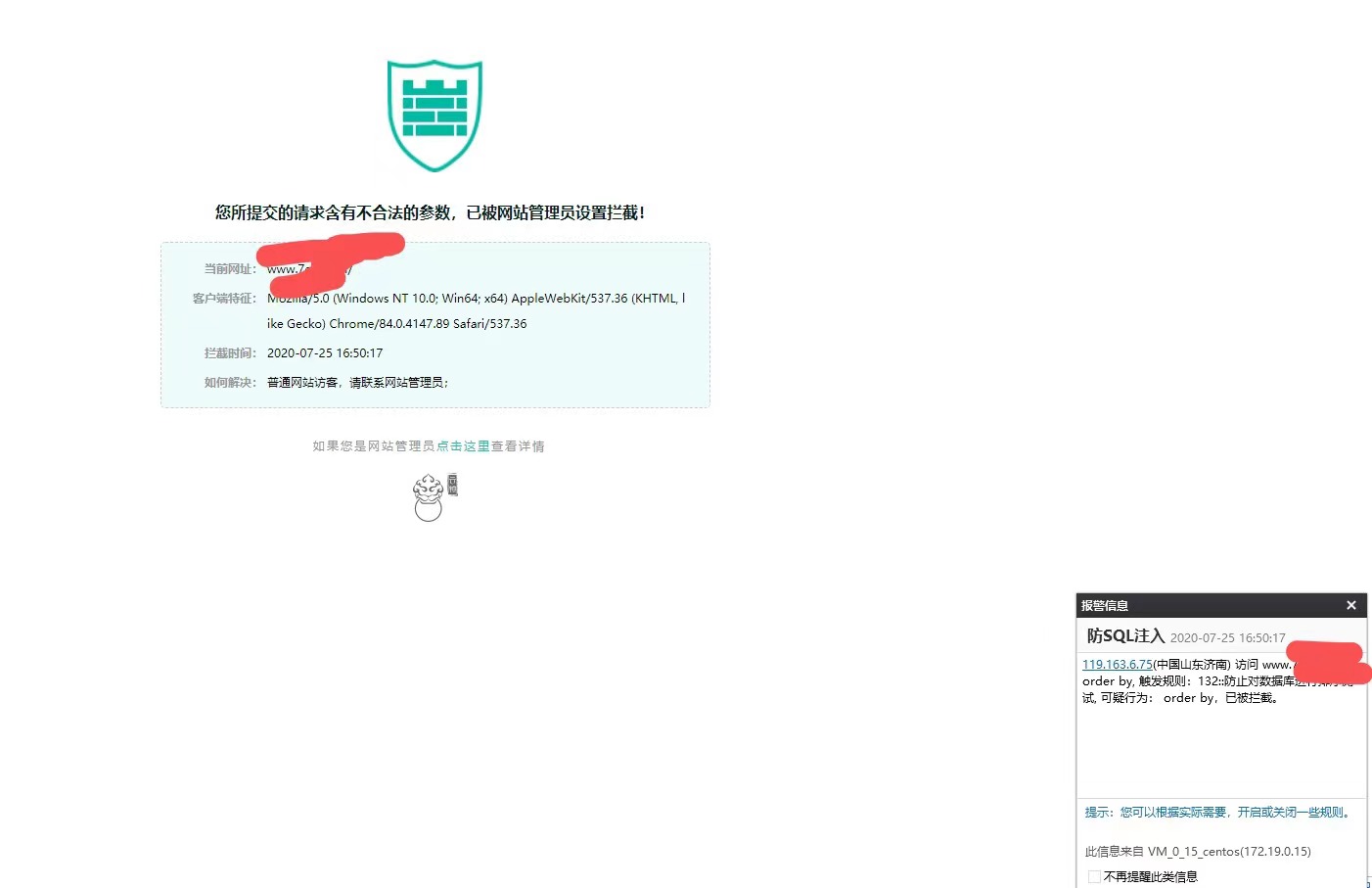The image size is (1372, 888).
Task: Click the green firewall shield logo
Action: 434,116
